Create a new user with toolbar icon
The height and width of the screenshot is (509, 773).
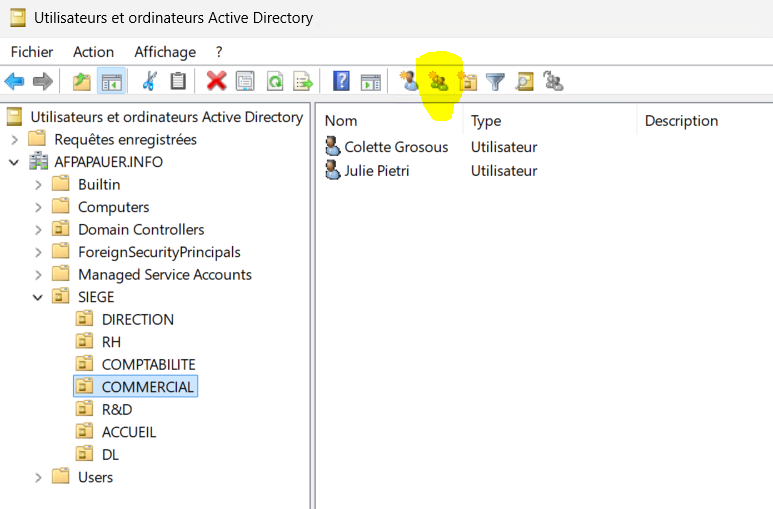[x=409, y=82]
